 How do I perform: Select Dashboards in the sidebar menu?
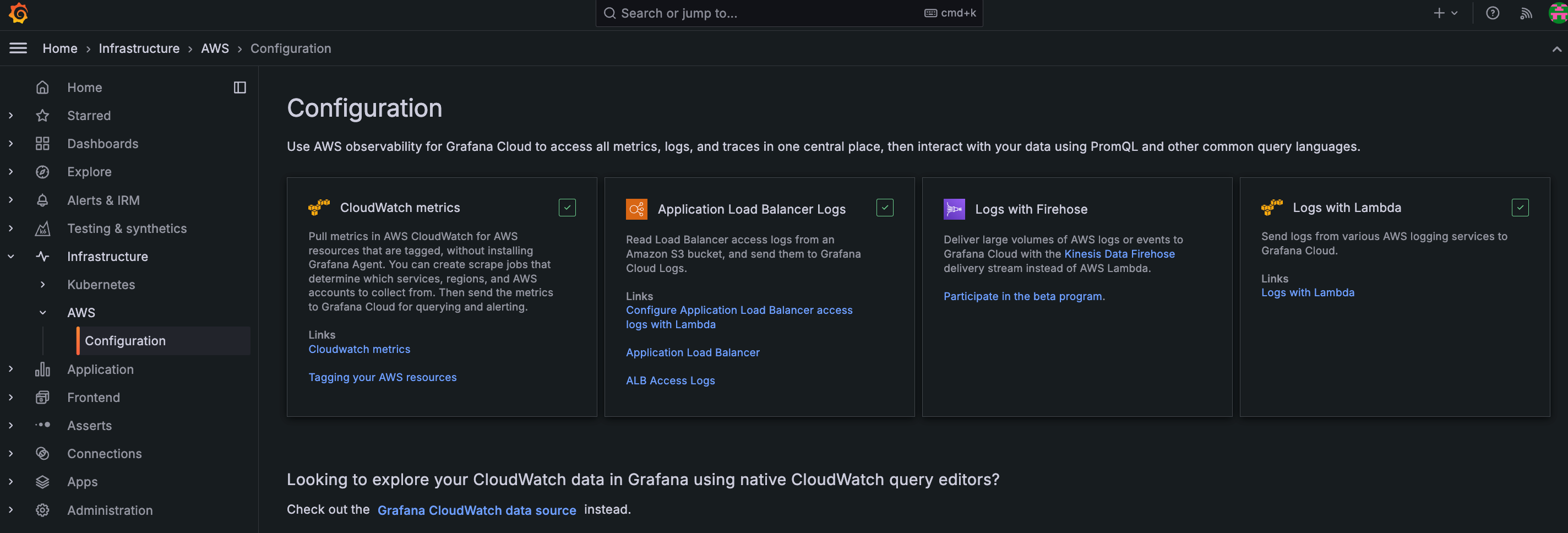[103, 144]
